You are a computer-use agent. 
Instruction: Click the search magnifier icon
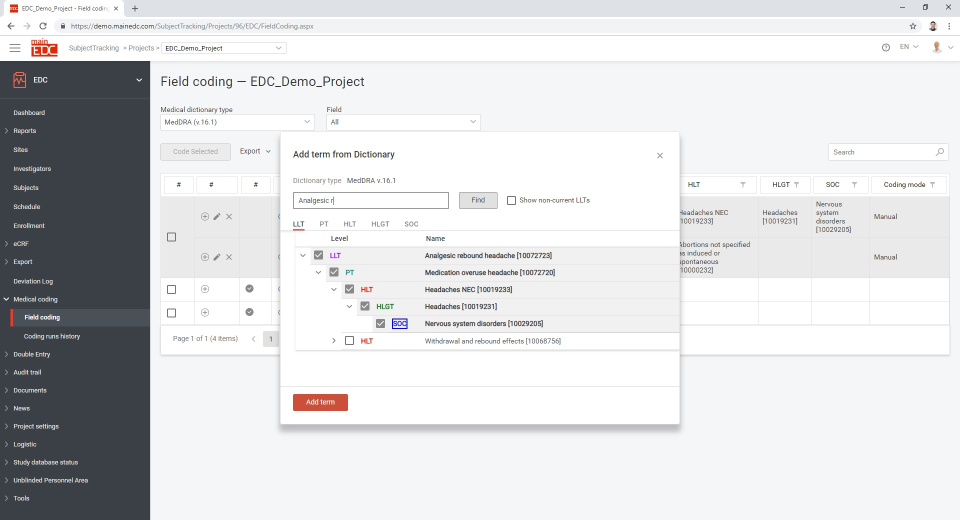pyautogui.click(x=940, y=152)
